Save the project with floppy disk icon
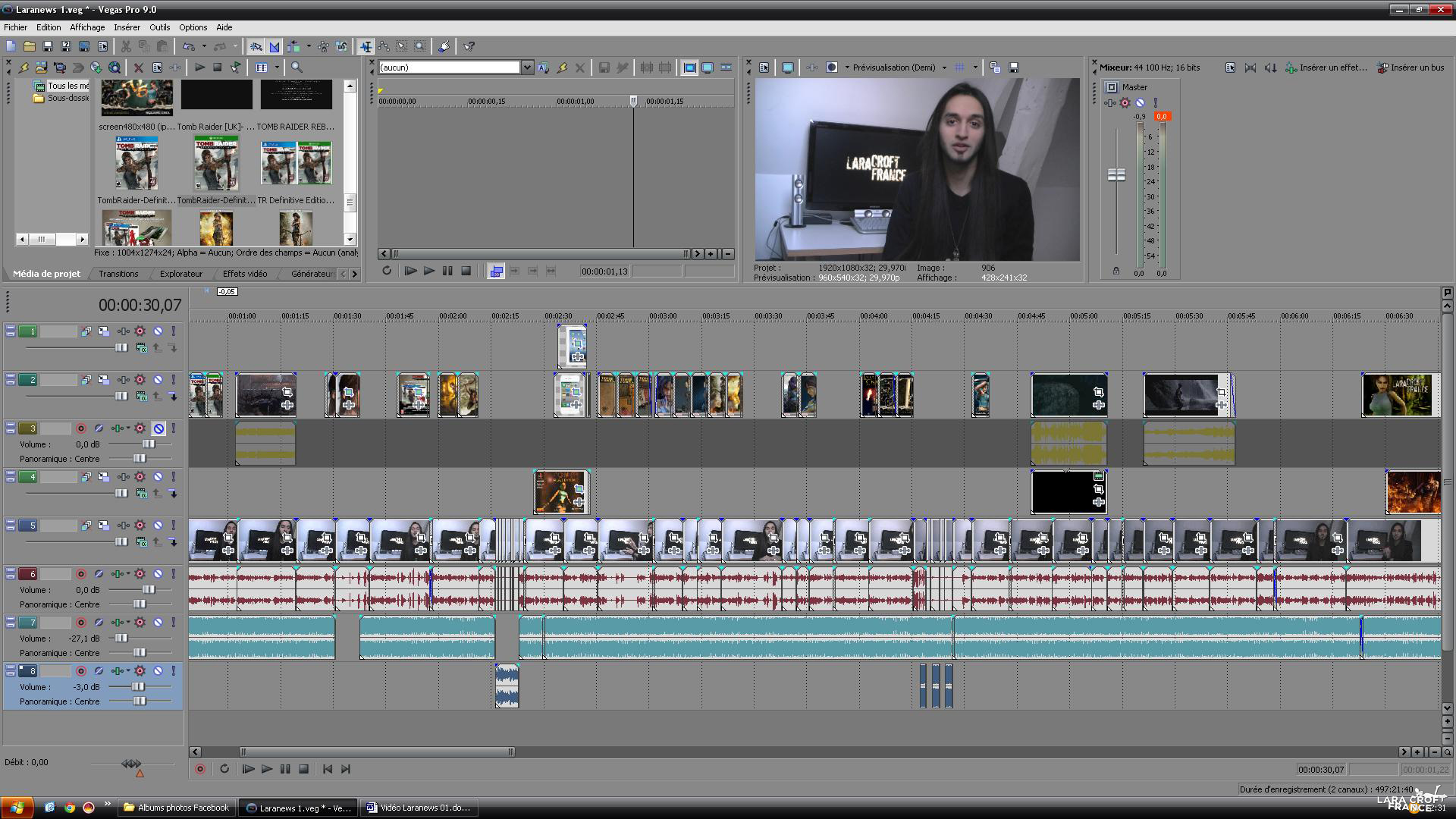The width and height of the screenshot is (1456, 819). 47,47
